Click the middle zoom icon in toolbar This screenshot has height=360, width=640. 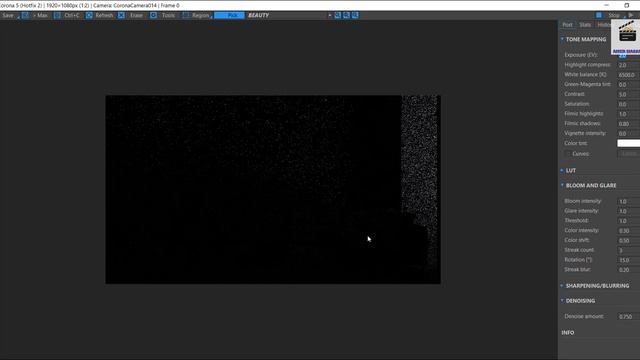coord(347,16)
